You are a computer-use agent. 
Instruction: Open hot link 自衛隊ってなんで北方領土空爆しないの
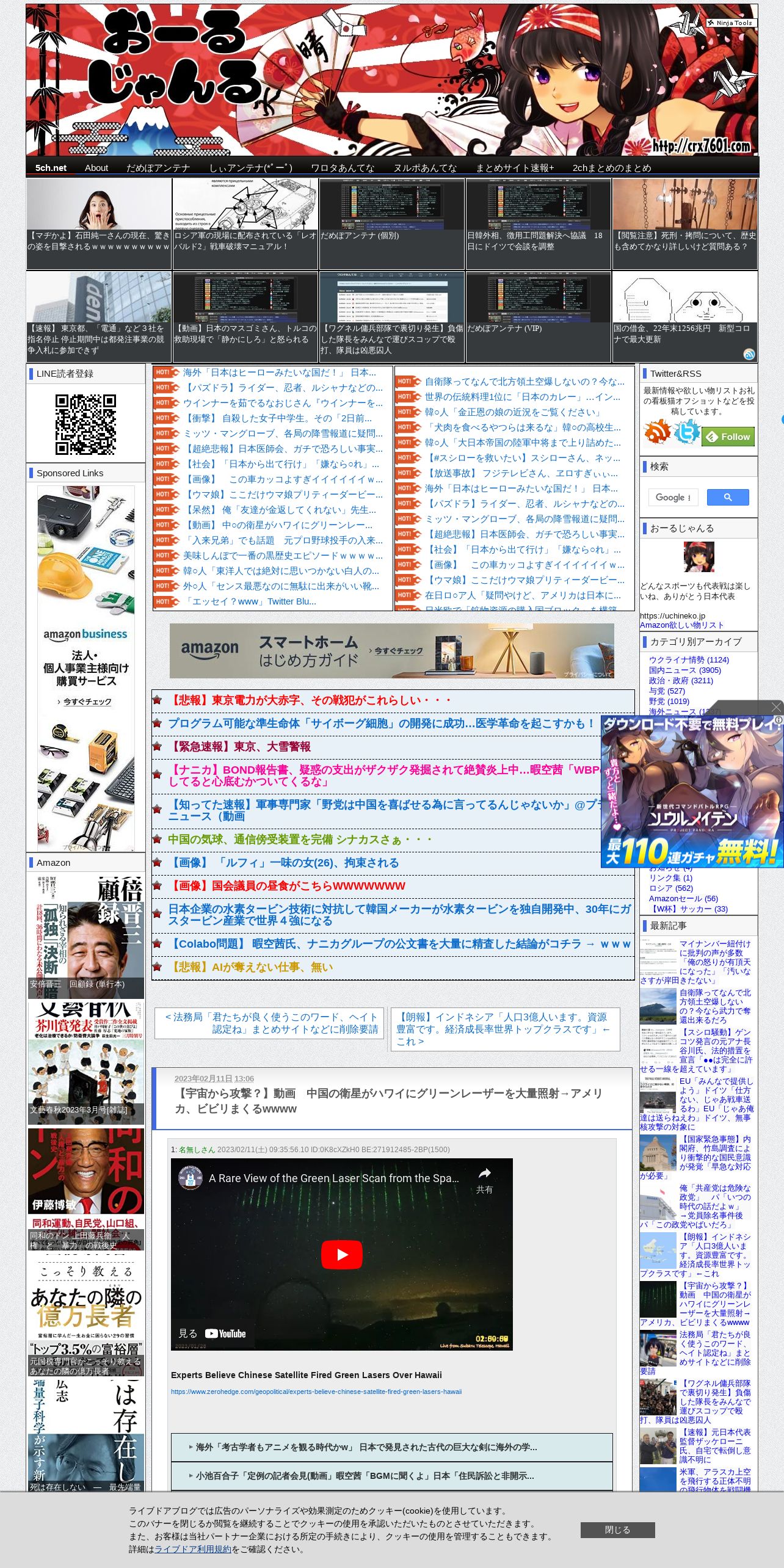tap(524, 382)
